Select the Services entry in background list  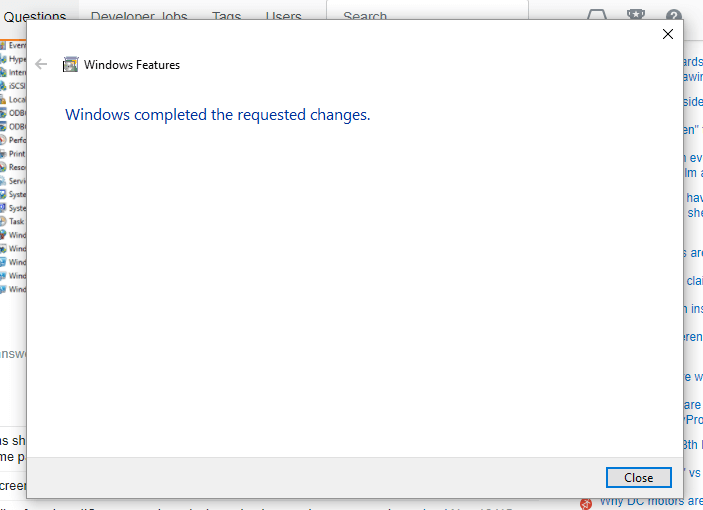click(13, 181)
